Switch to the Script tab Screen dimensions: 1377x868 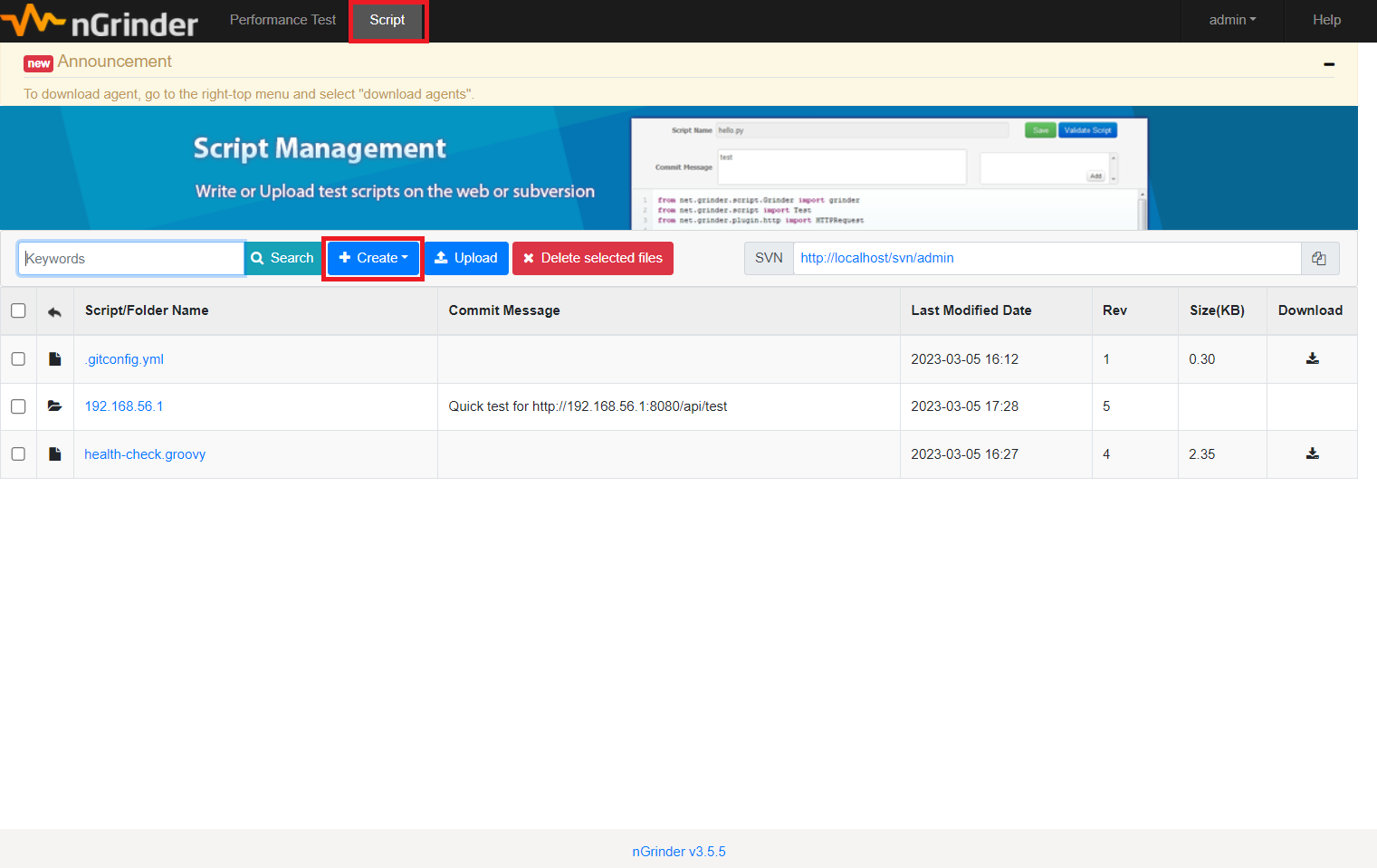[x=387, y=20]
